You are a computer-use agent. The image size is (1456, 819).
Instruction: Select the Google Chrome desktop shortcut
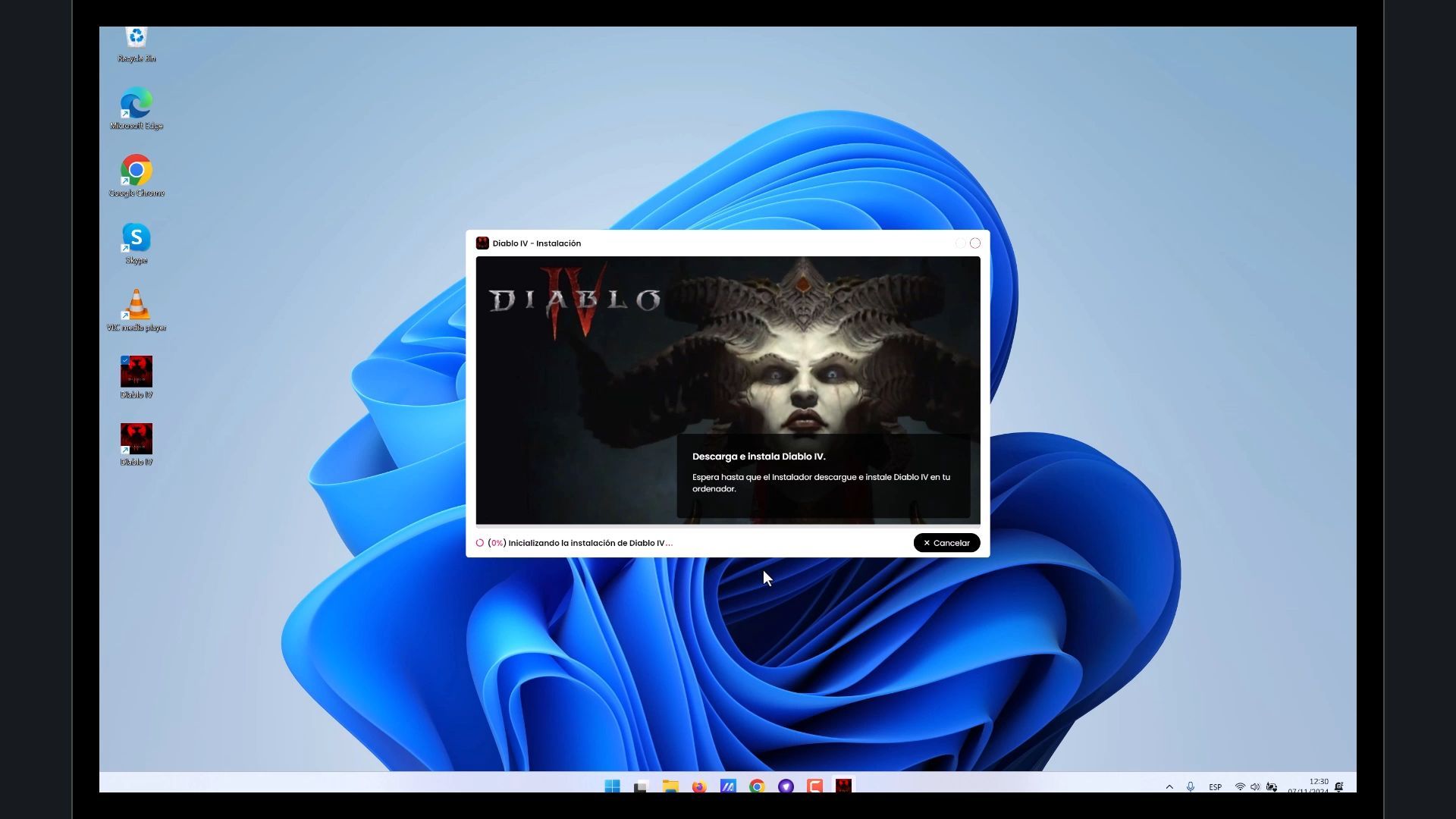(136, 177)
